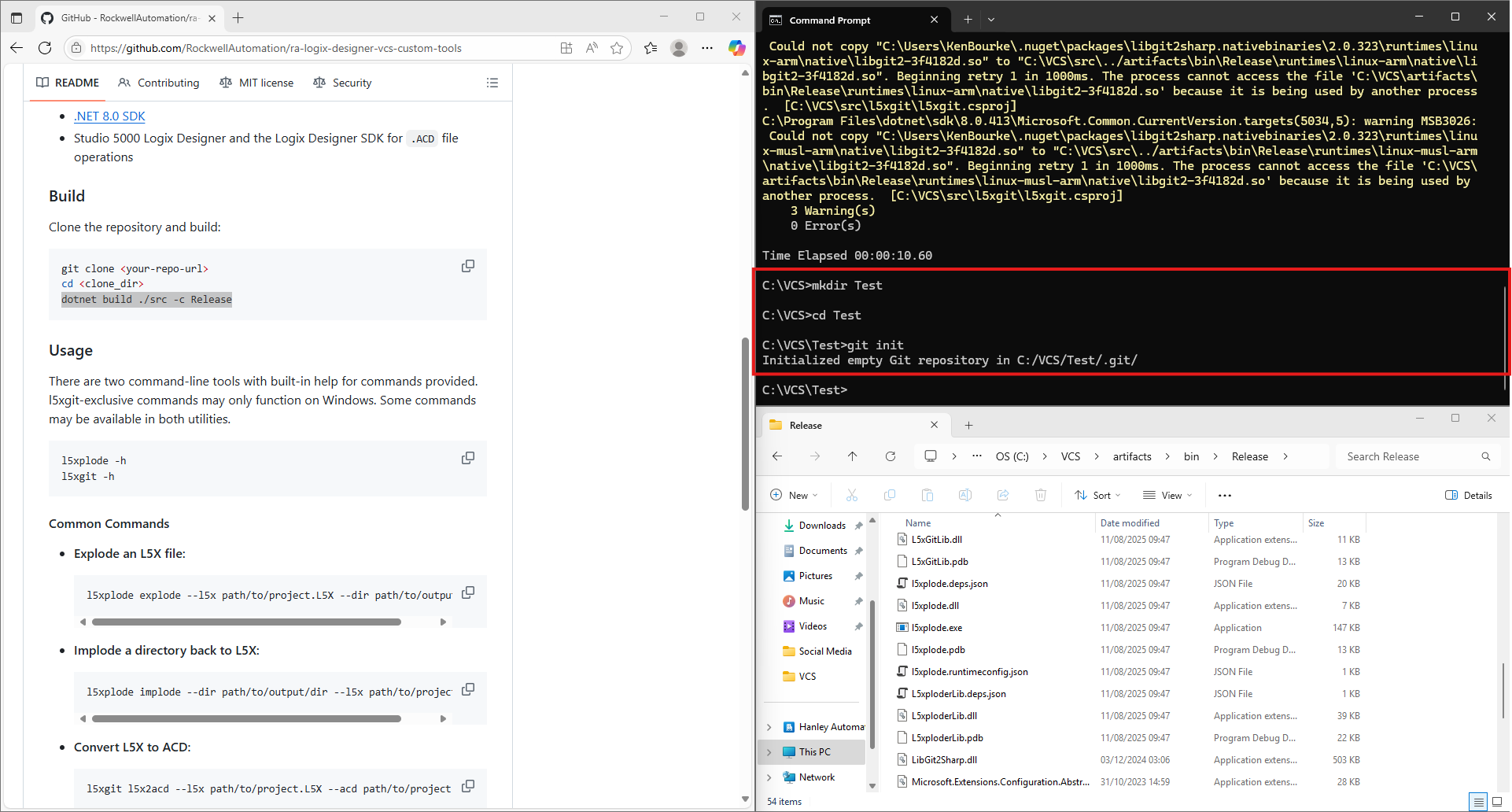The height and width of the screenshot is (812, 1512).
Task: Click the Read aloud icon in address bar
Action: pyautogui.click(x=592, y=48)
